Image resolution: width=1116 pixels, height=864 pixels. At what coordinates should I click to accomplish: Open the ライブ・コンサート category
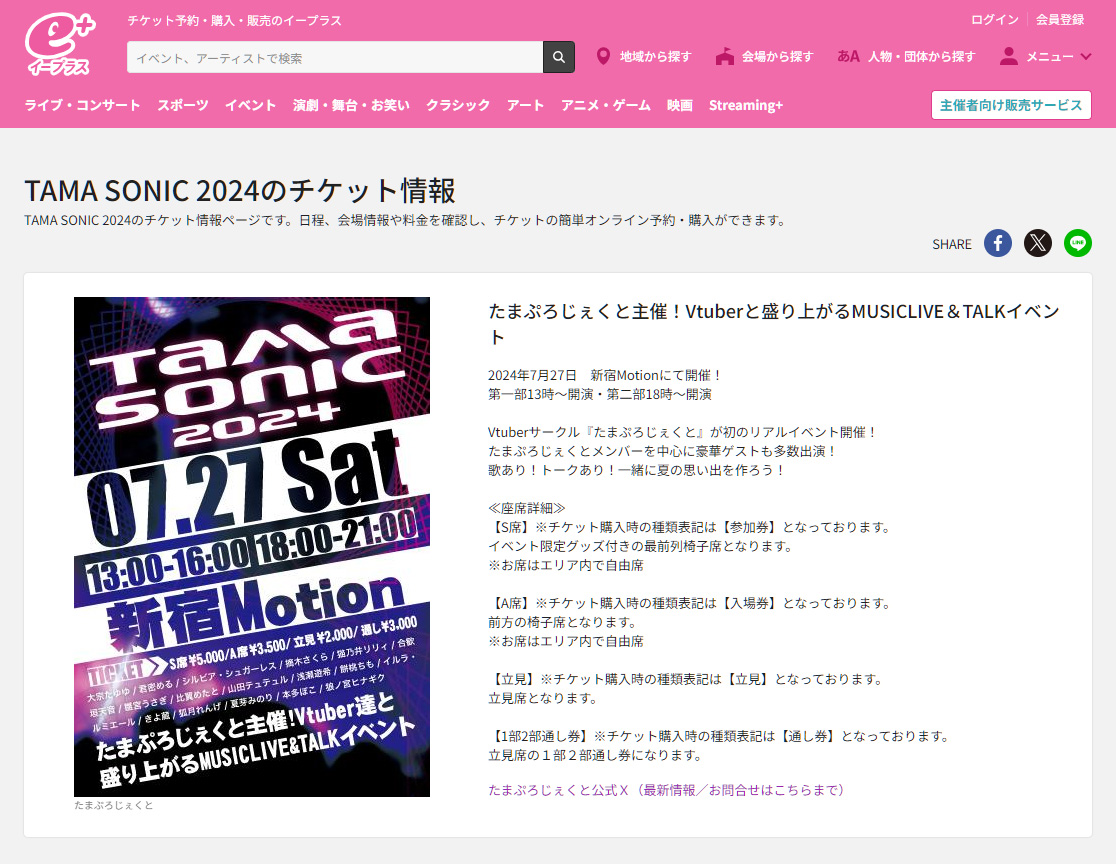tap(82, 105)
